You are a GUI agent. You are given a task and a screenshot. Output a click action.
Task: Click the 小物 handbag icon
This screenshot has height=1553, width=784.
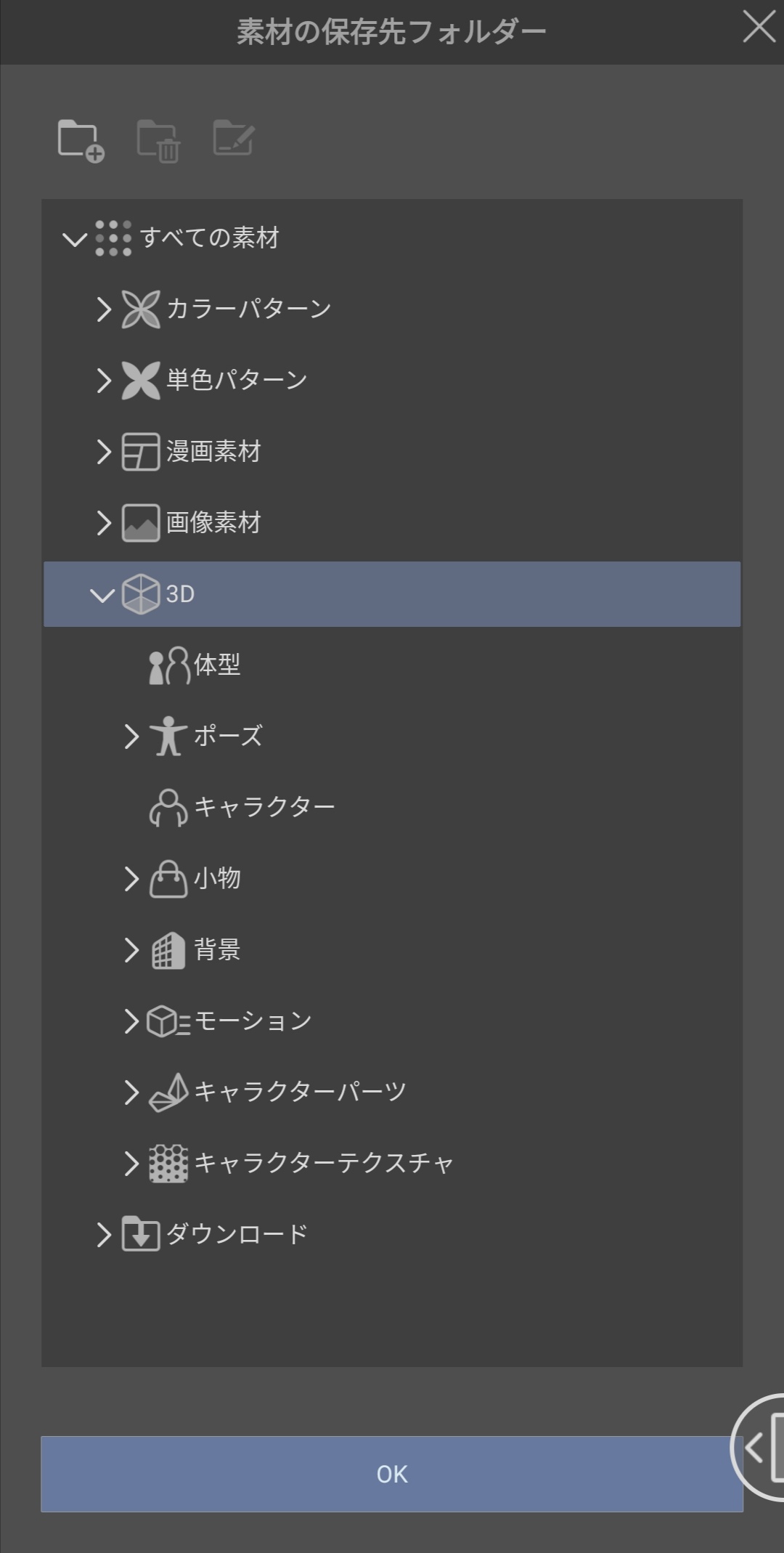pos(168,879)
